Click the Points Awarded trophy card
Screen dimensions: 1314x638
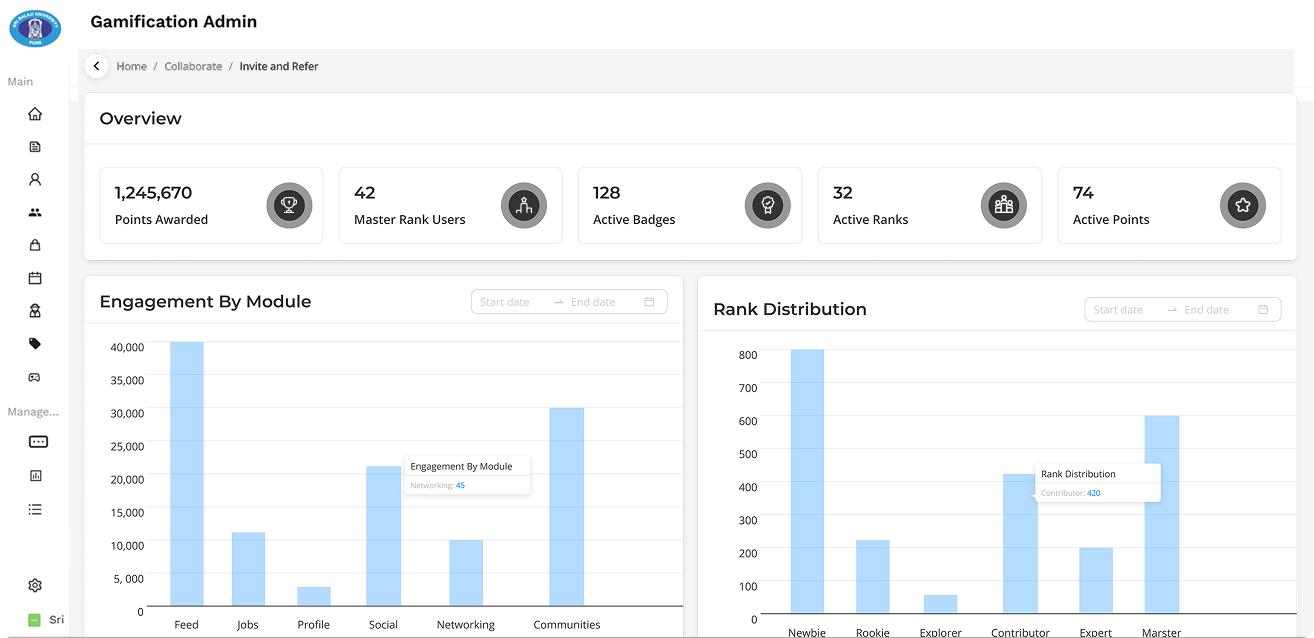211,205
